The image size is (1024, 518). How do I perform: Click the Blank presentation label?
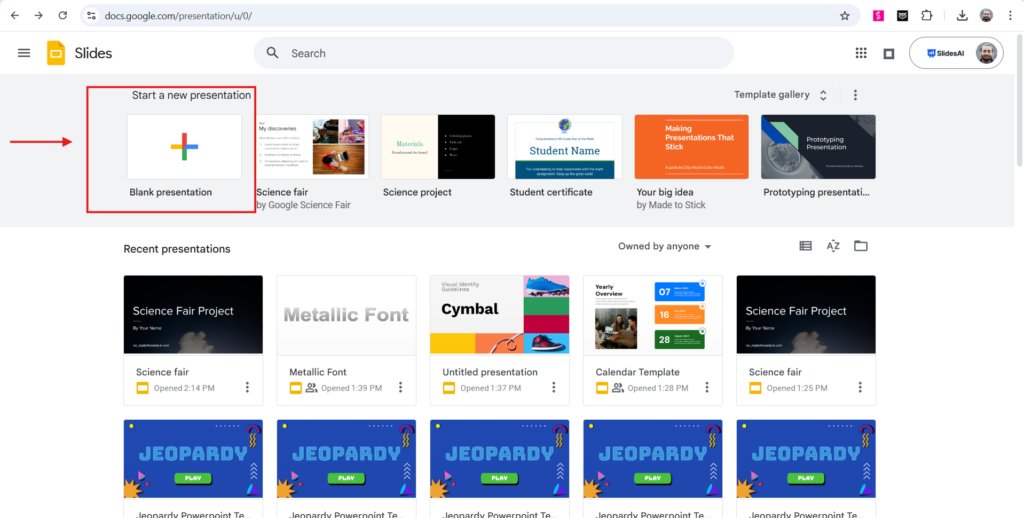tap(170, 192)
